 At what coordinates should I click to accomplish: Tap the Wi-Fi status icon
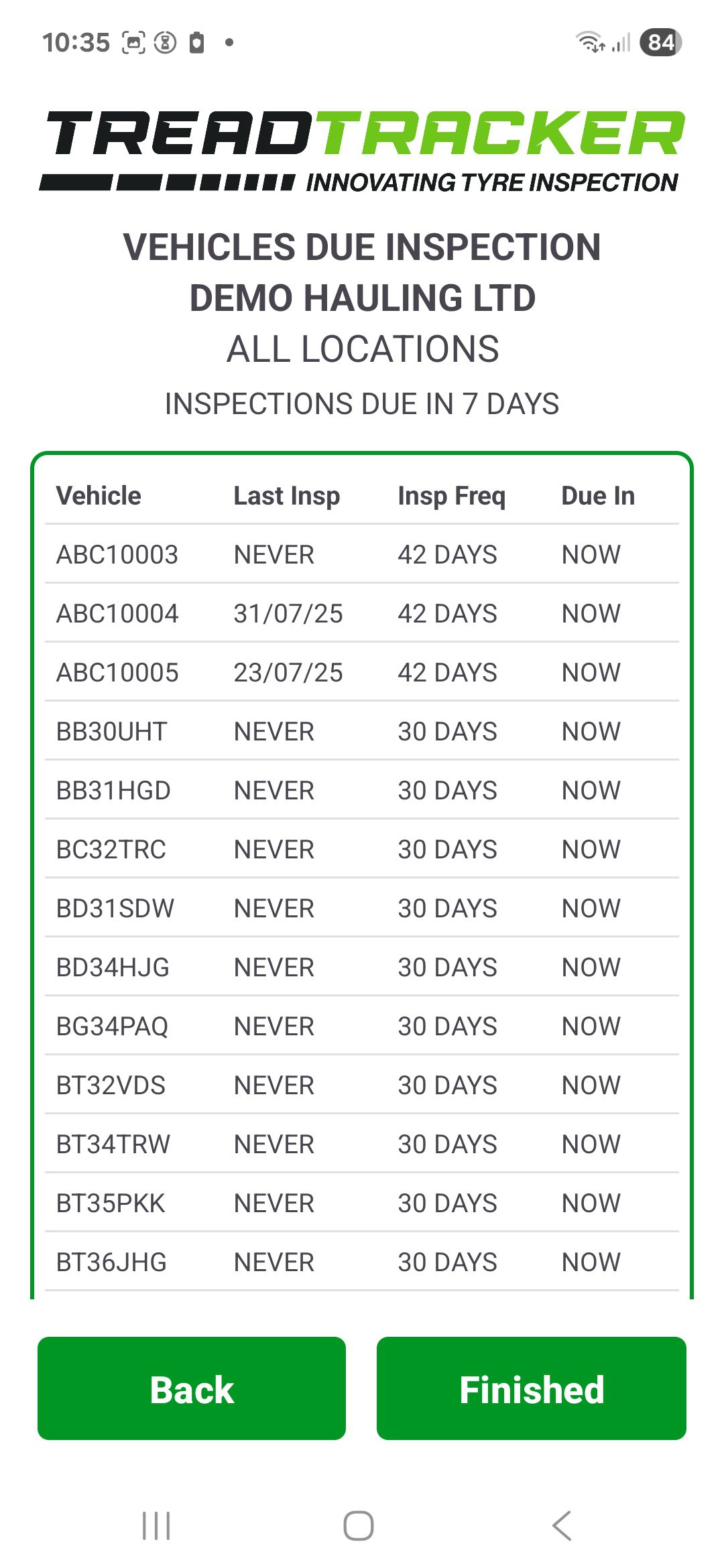[590, 42]
